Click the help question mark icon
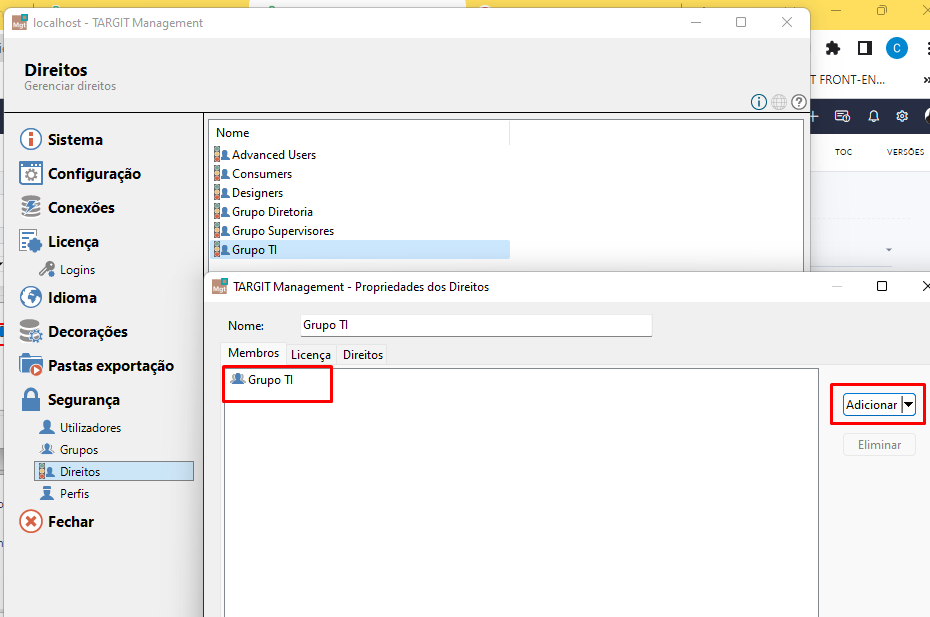Image resolution: width=930 pixels, height=617 pixels. pos(799,102)
